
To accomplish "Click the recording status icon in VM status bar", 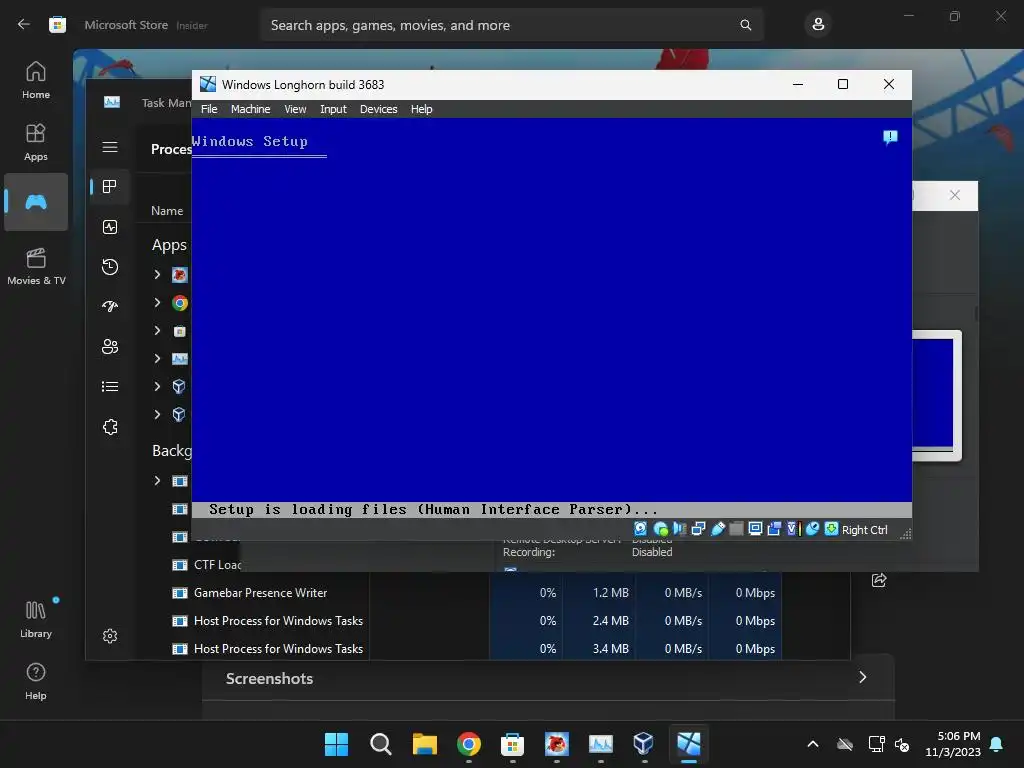I will pos(774,529).
